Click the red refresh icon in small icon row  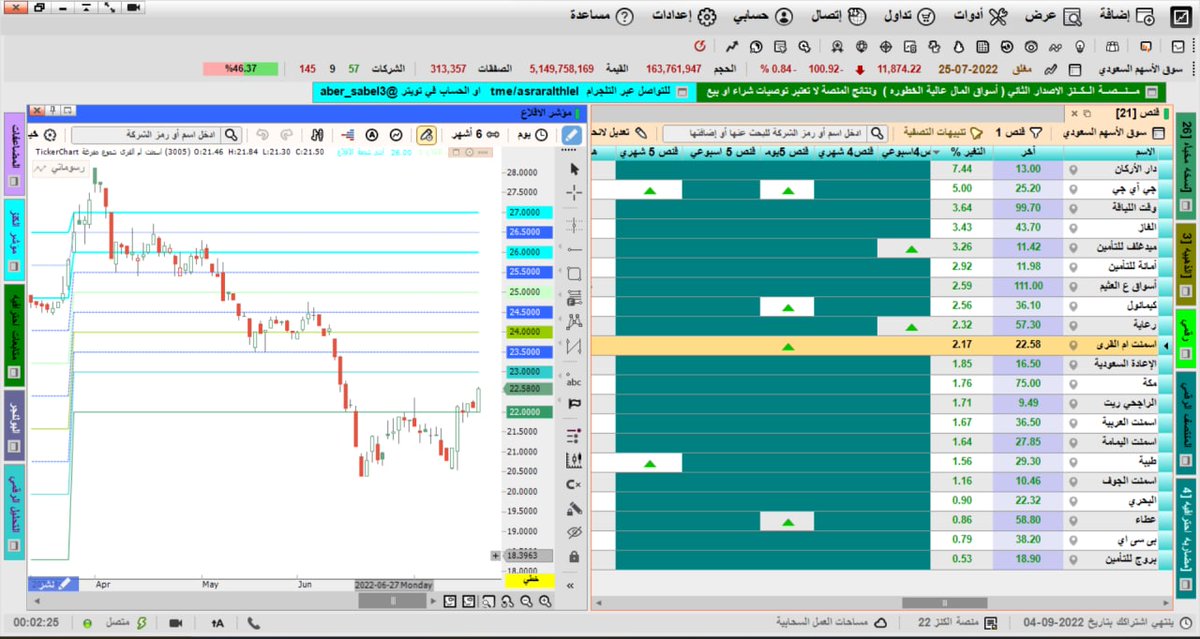coord(699,46)
